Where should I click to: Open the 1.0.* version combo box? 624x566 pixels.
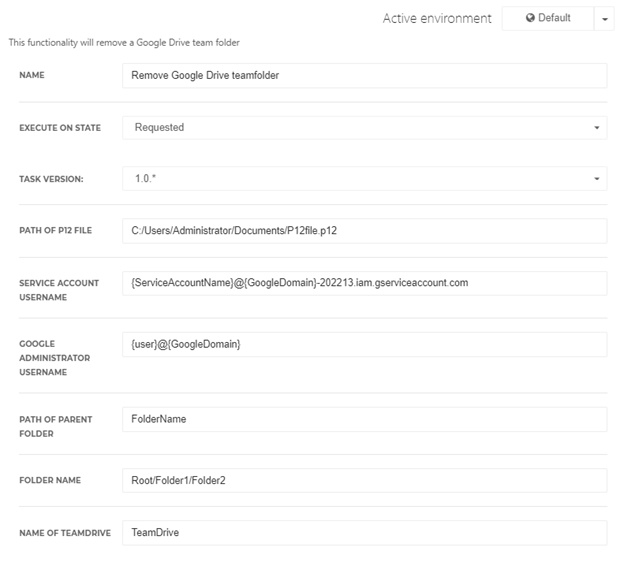pos(365,179)
